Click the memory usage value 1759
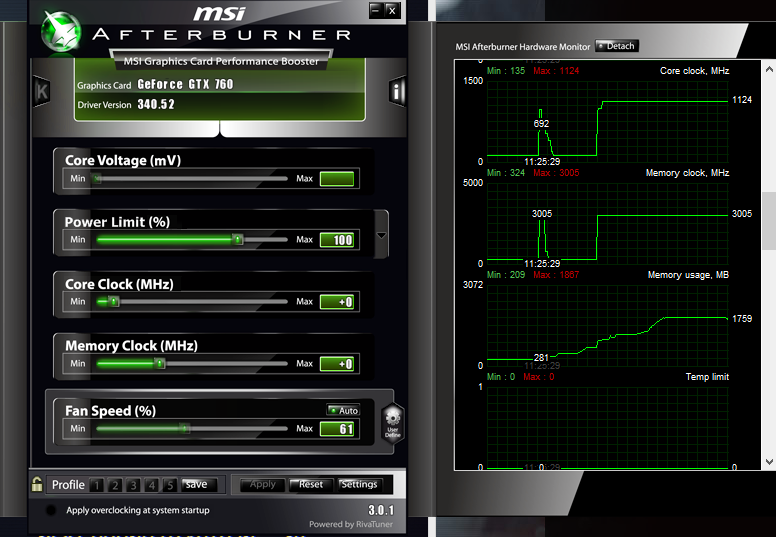Viewport: 776px width, 537px height. (742, 319)
